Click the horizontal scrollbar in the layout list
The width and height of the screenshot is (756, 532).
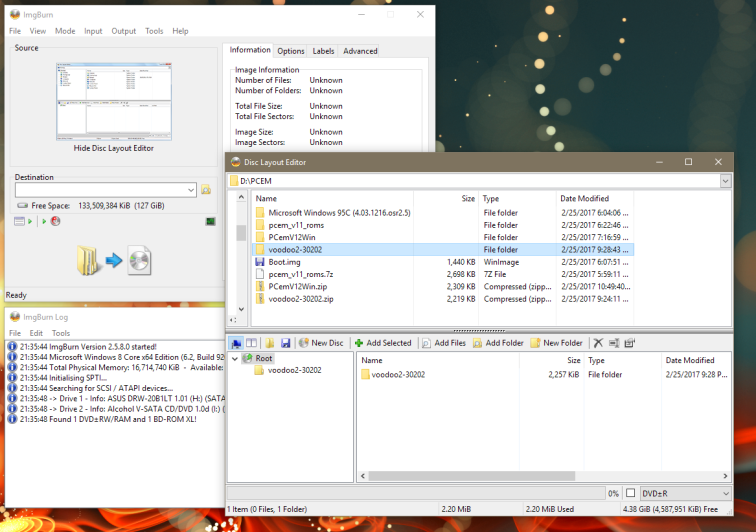(472, 476)
